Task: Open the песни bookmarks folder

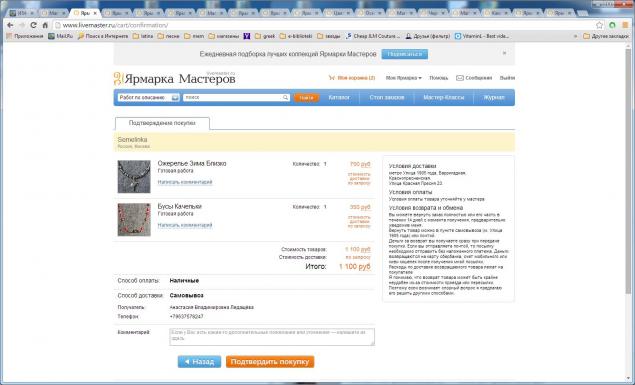Action: pos(168,36)
